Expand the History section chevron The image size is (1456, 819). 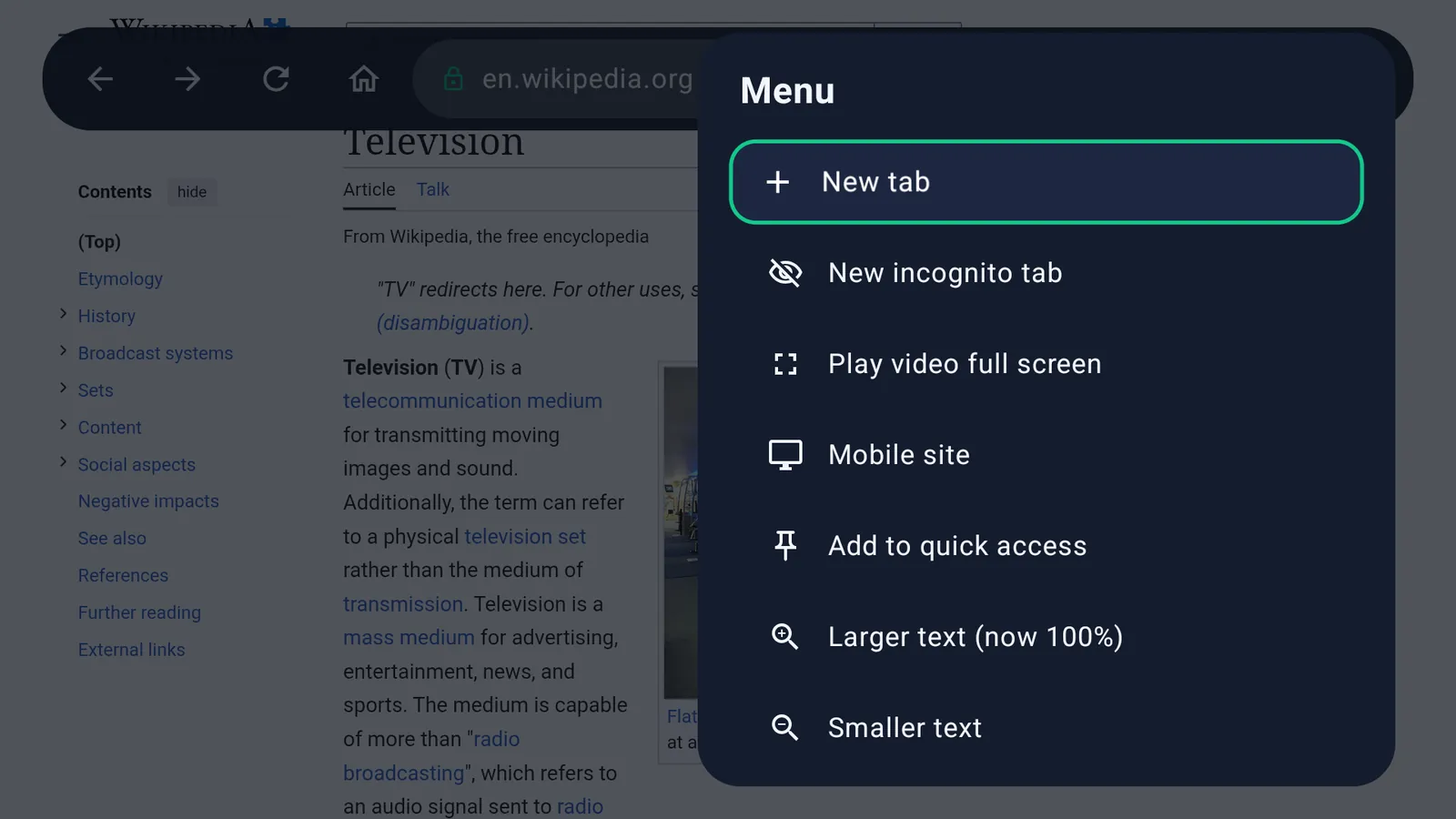point(63,314)
